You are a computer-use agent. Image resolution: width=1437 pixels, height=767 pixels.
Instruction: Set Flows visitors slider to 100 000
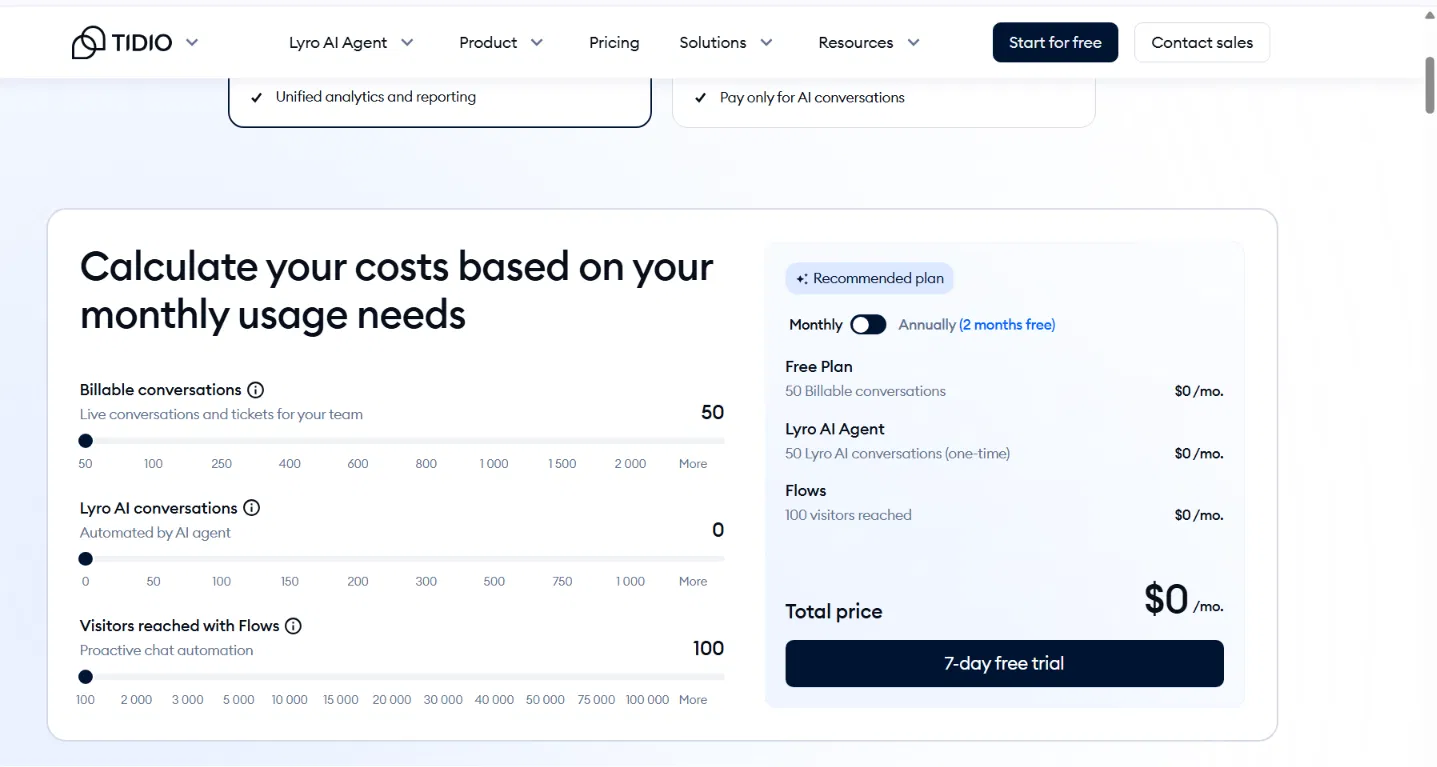[647, 700]
